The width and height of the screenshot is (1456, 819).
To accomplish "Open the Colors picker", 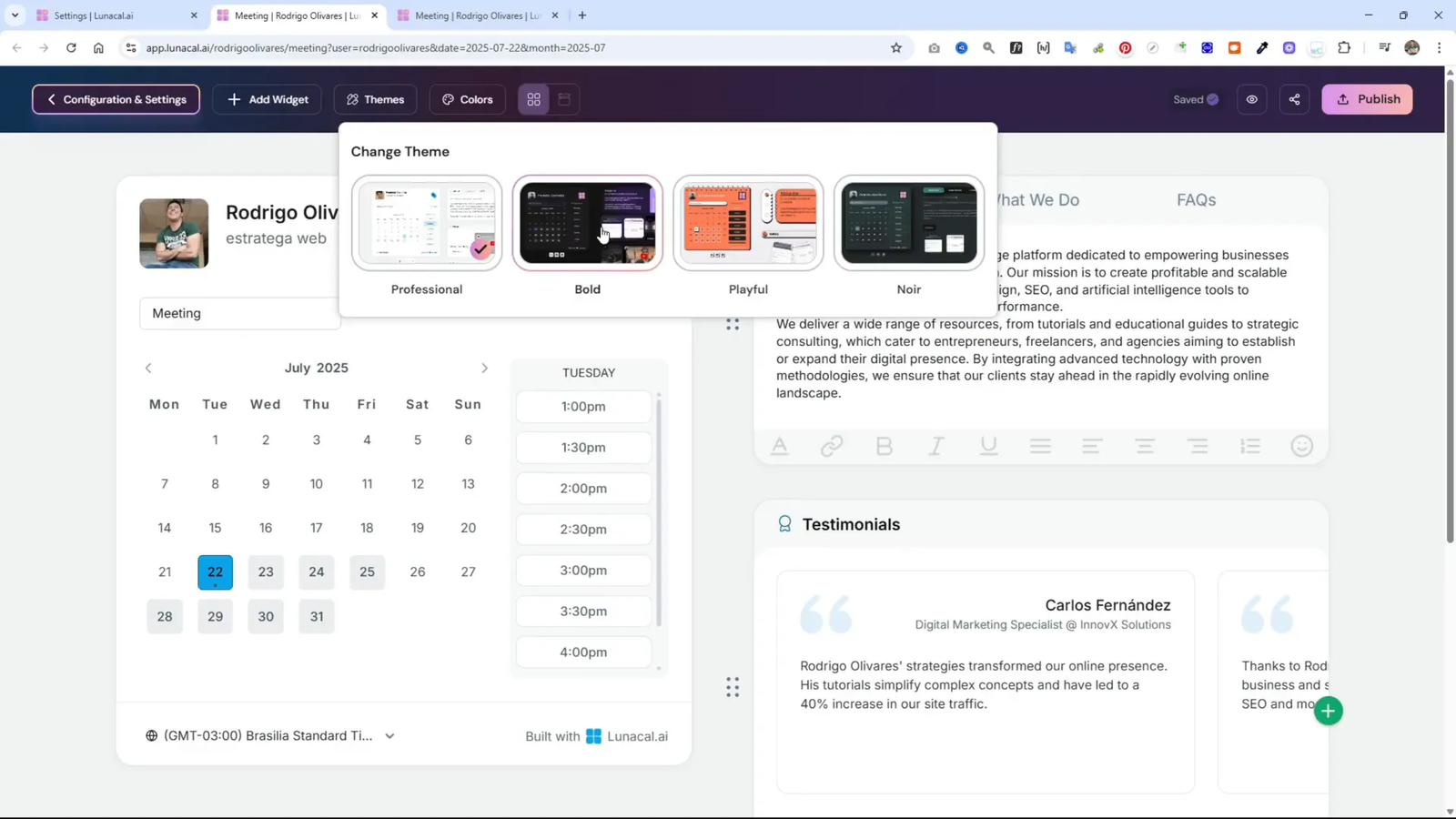I will point(466,99).
